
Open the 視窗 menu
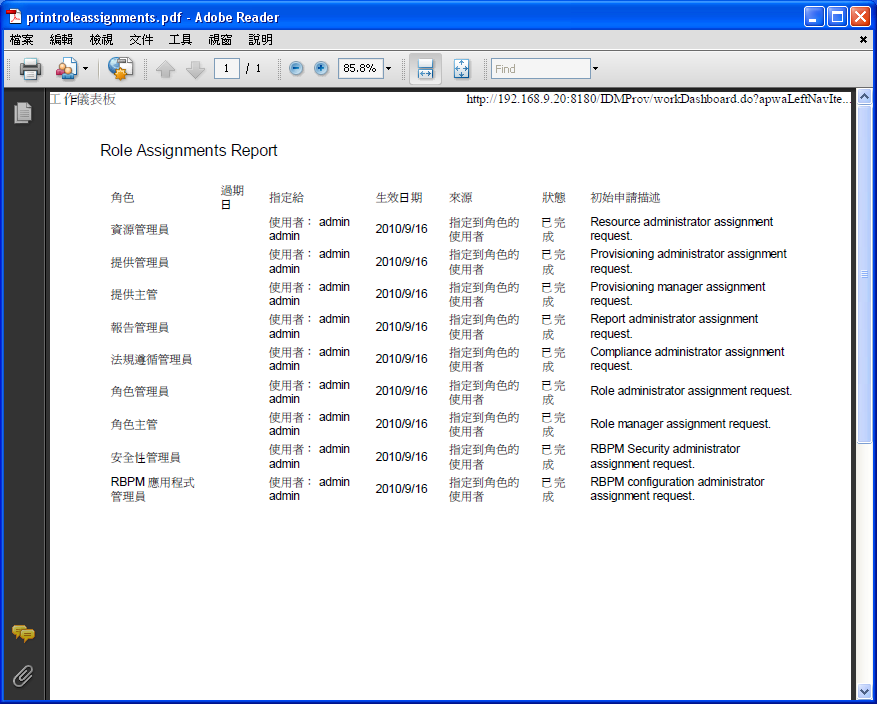pos(220,40)
